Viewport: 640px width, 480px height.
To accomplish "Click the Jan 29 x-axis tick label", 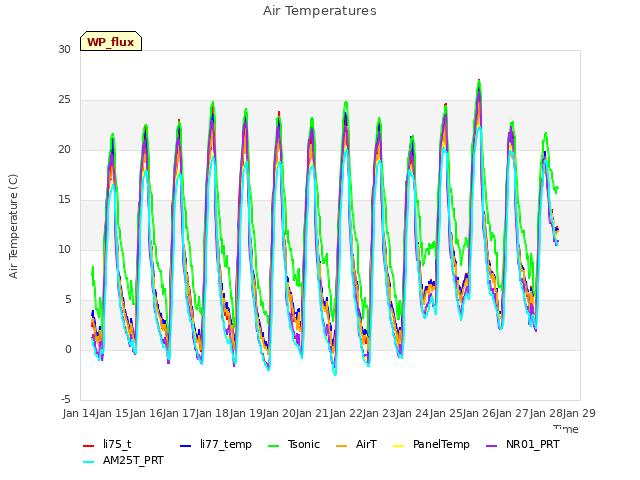I will [579, 413].
